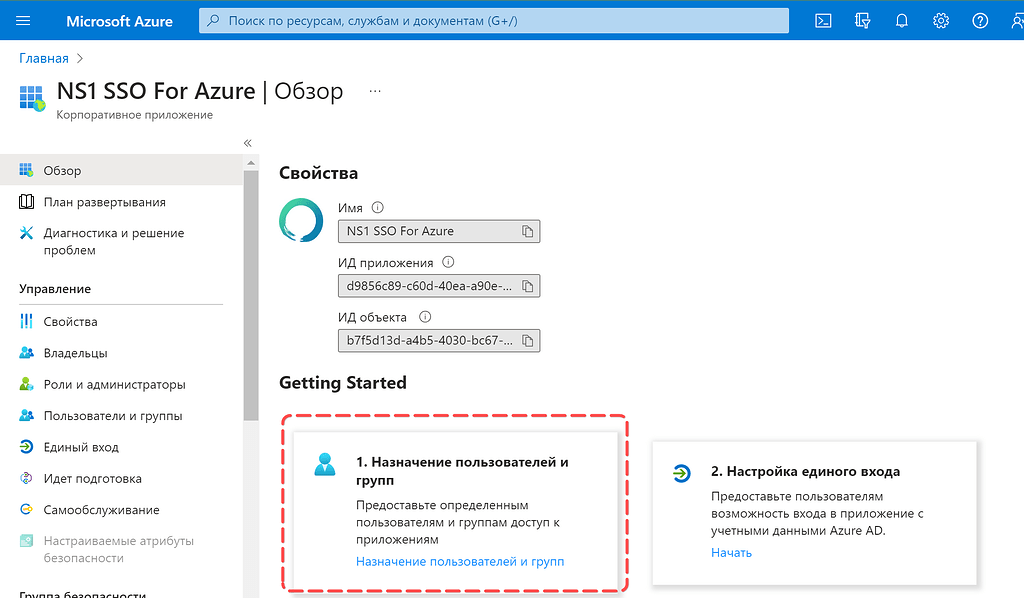Click the Начать link
Viewport: 1024px width, 598px height.
click(x=731, y=552)
